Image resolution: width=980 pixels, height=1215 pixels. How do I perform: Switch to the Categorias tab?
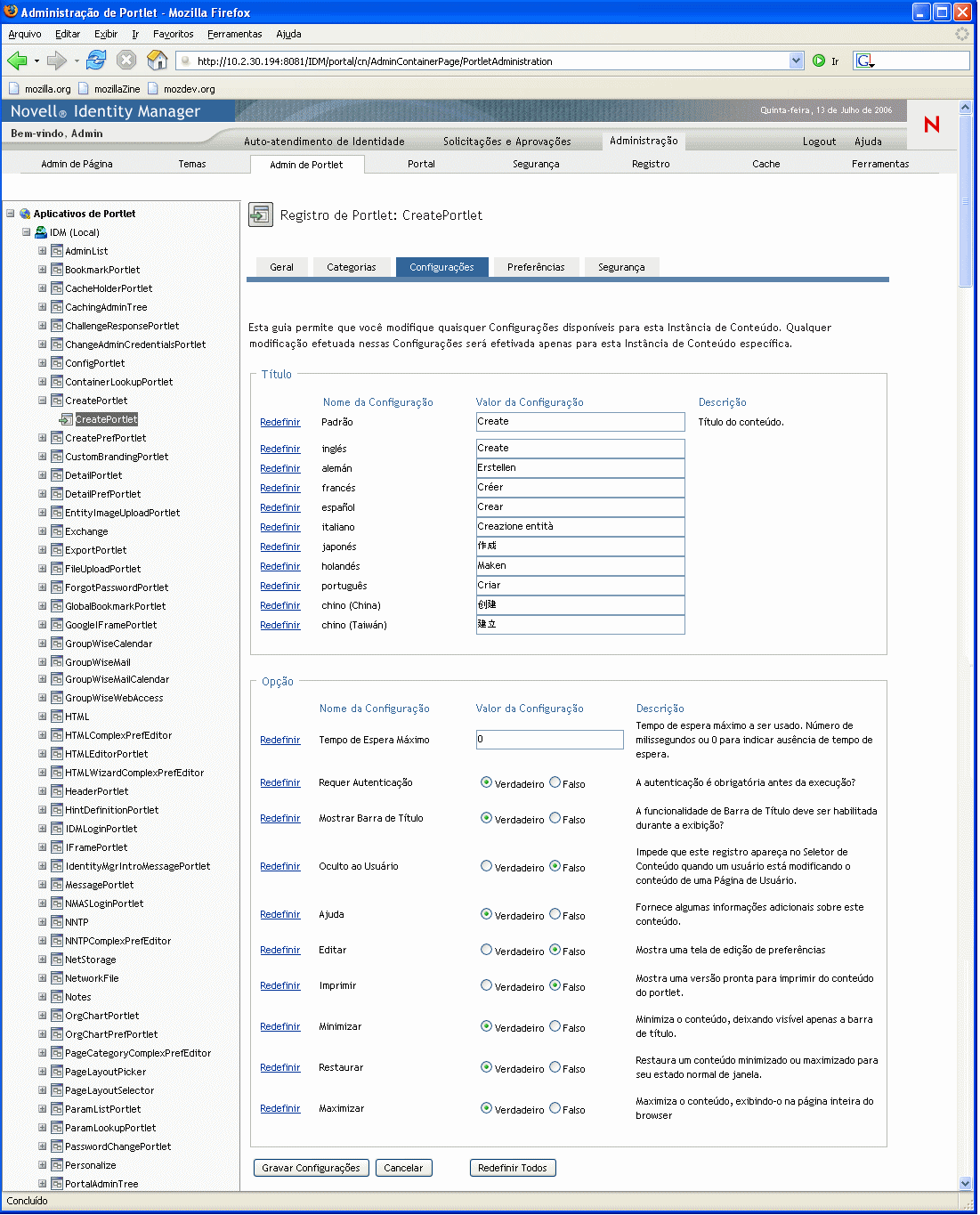tap(352, 267)
